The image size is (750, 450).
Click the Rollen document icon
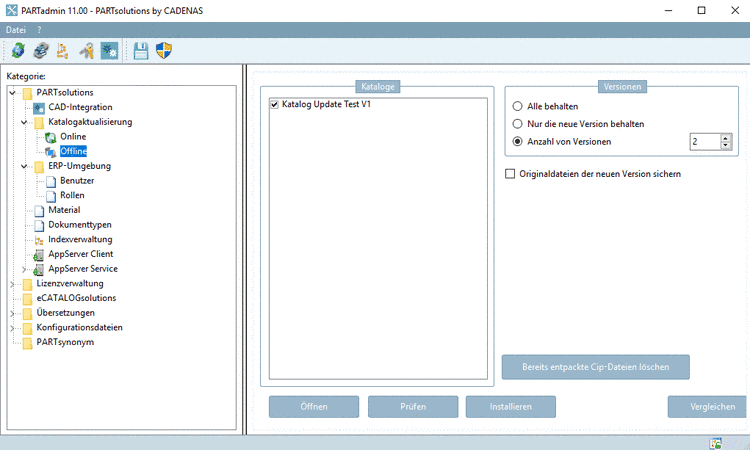pos(51,196)
